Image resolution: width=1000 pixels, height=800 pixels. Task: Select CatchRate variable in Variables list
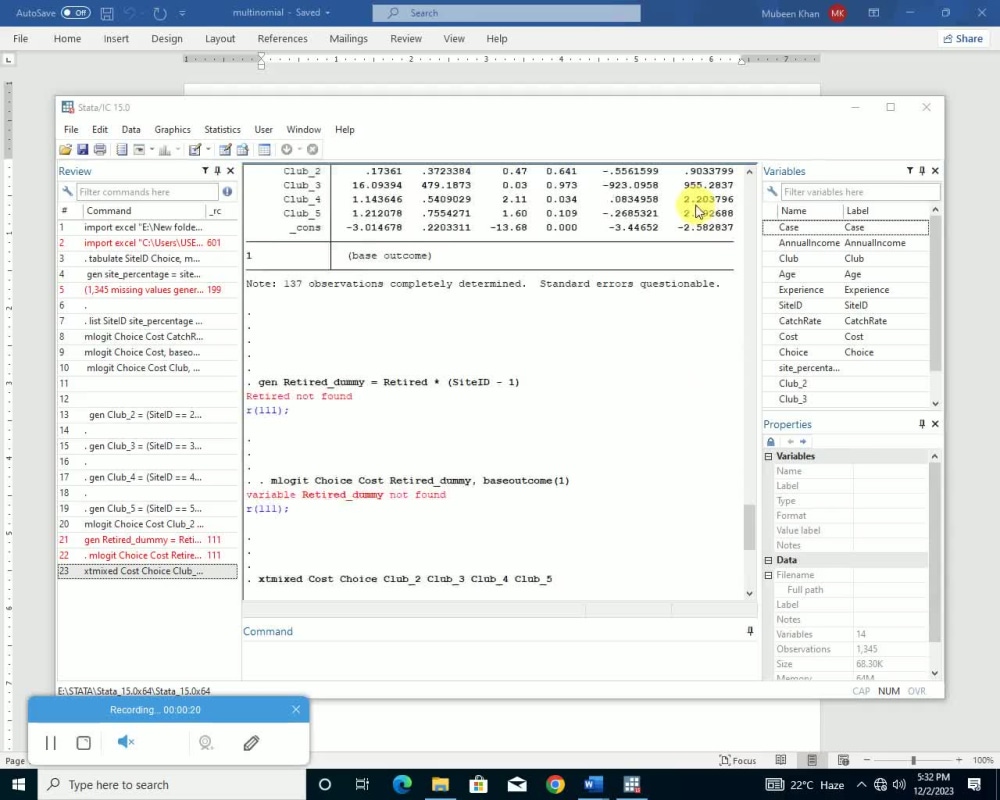click(x=846, y=321)
